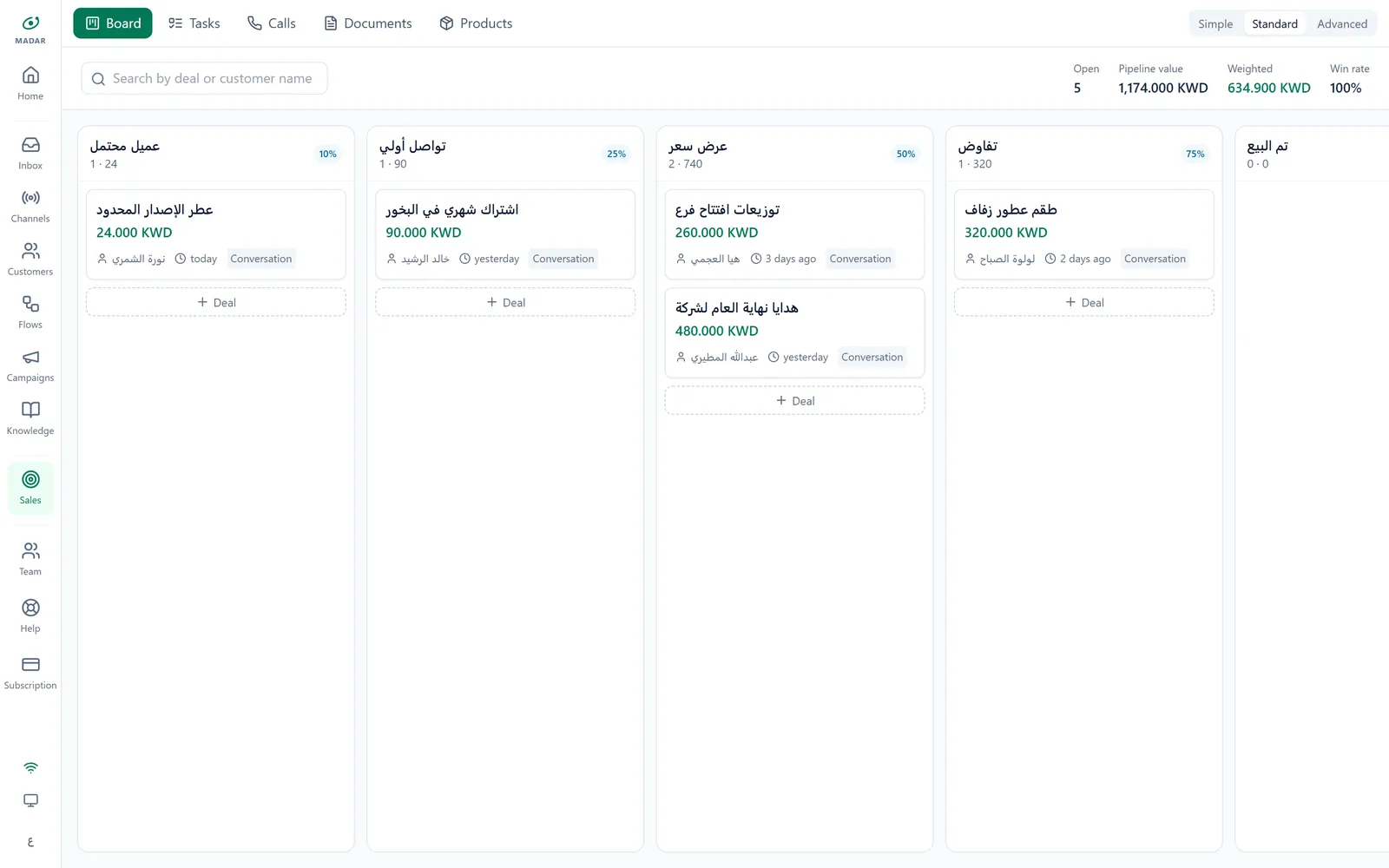Open Team section
1389x868 pixels.
coord(30,559)
